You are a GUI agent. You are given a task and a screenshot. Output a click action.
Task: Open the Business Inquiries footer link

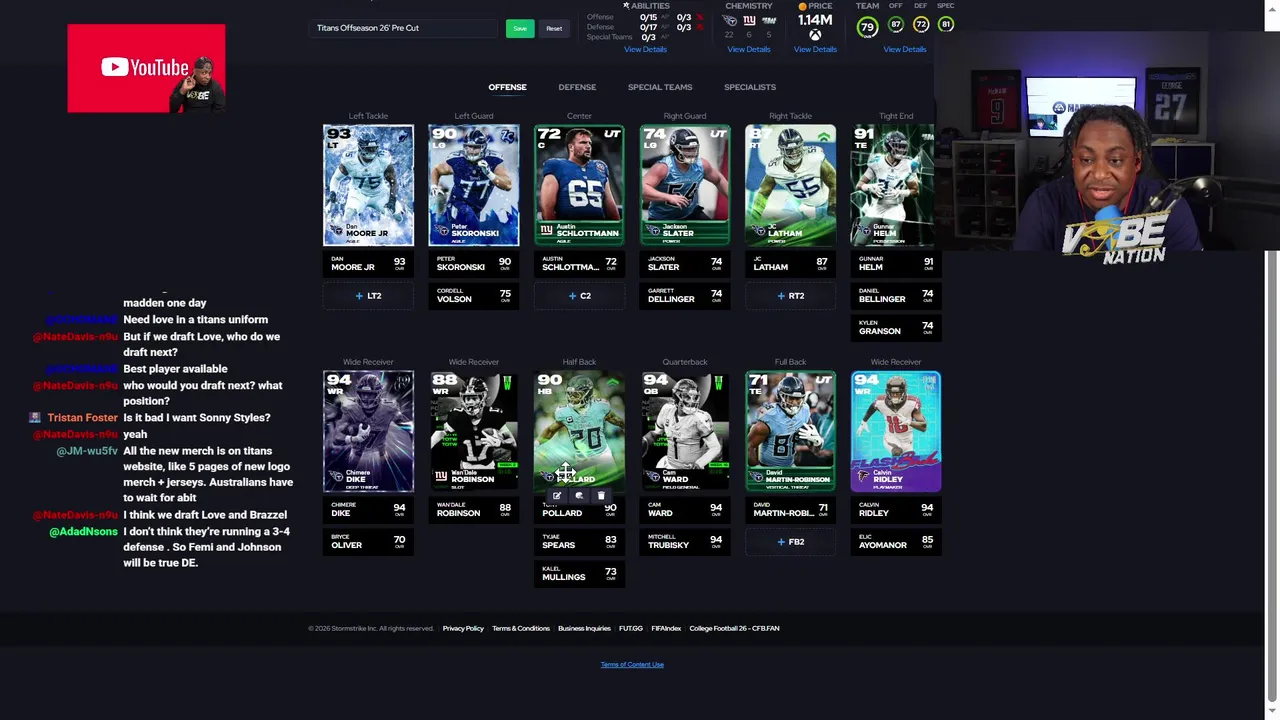(584, 628)
